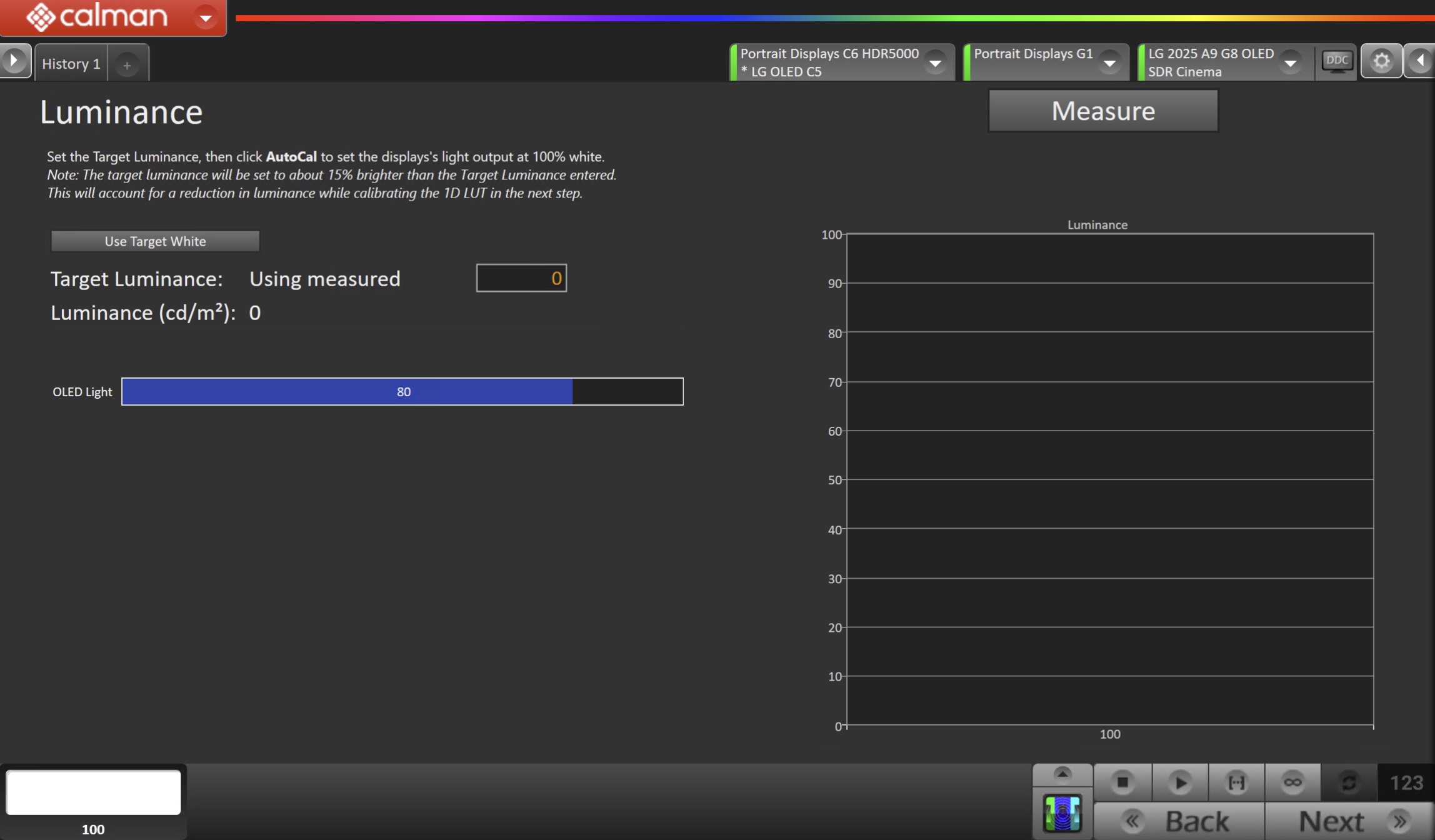Toggle the 123 numeric readout display

tap(1406, 782)
